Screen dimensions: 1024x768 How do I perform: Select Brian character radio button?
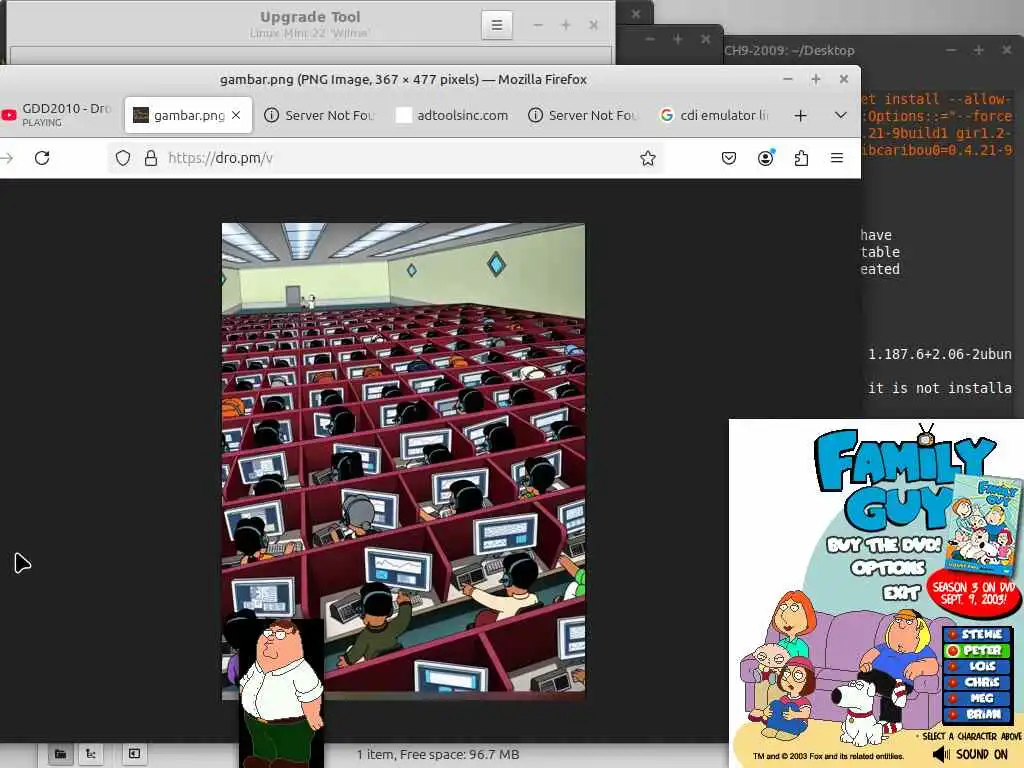coord(953,714)
